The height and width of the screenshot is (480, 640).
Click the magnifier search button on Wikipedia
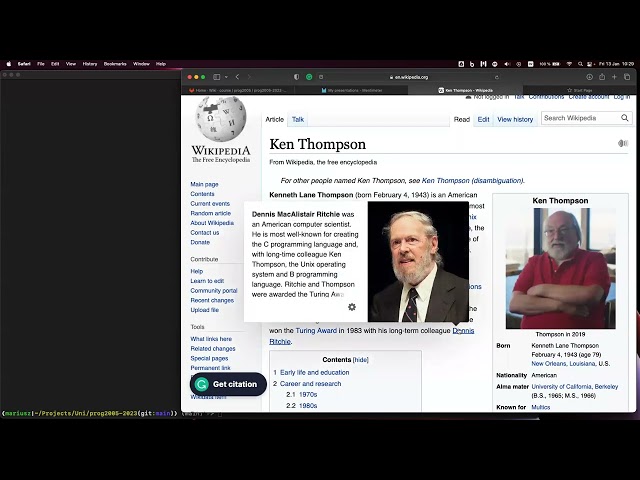[624, 118]
